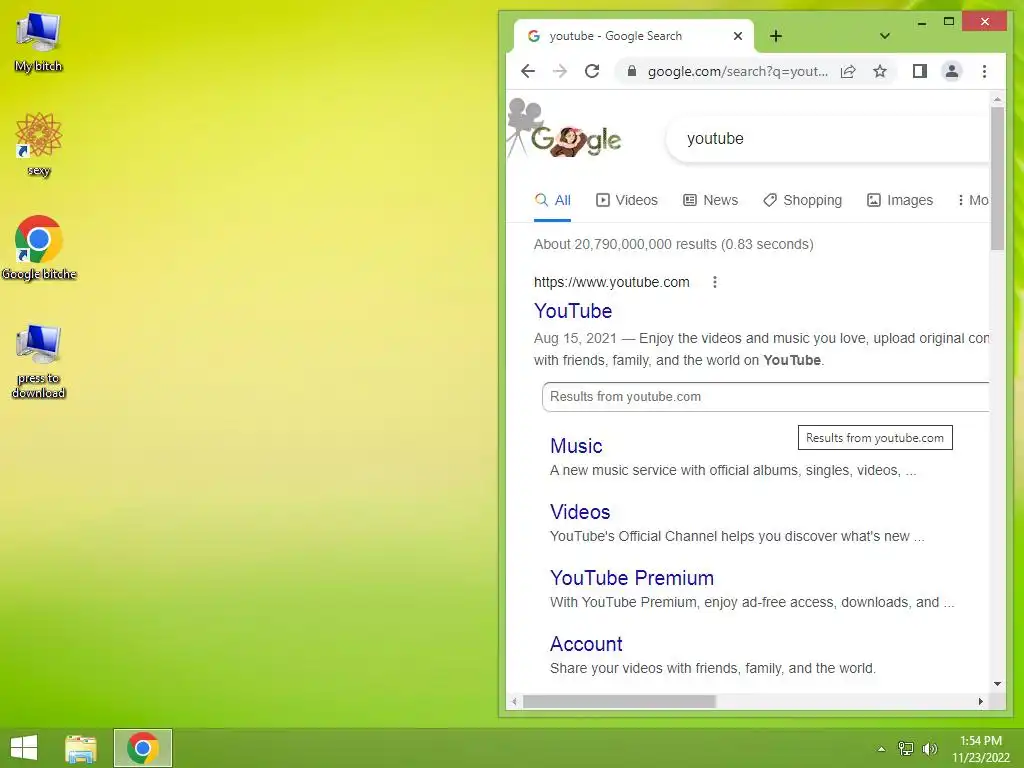The image size is (1024, 768).
Task: Switch to the Shopping search tab
Action: point(803,200)
